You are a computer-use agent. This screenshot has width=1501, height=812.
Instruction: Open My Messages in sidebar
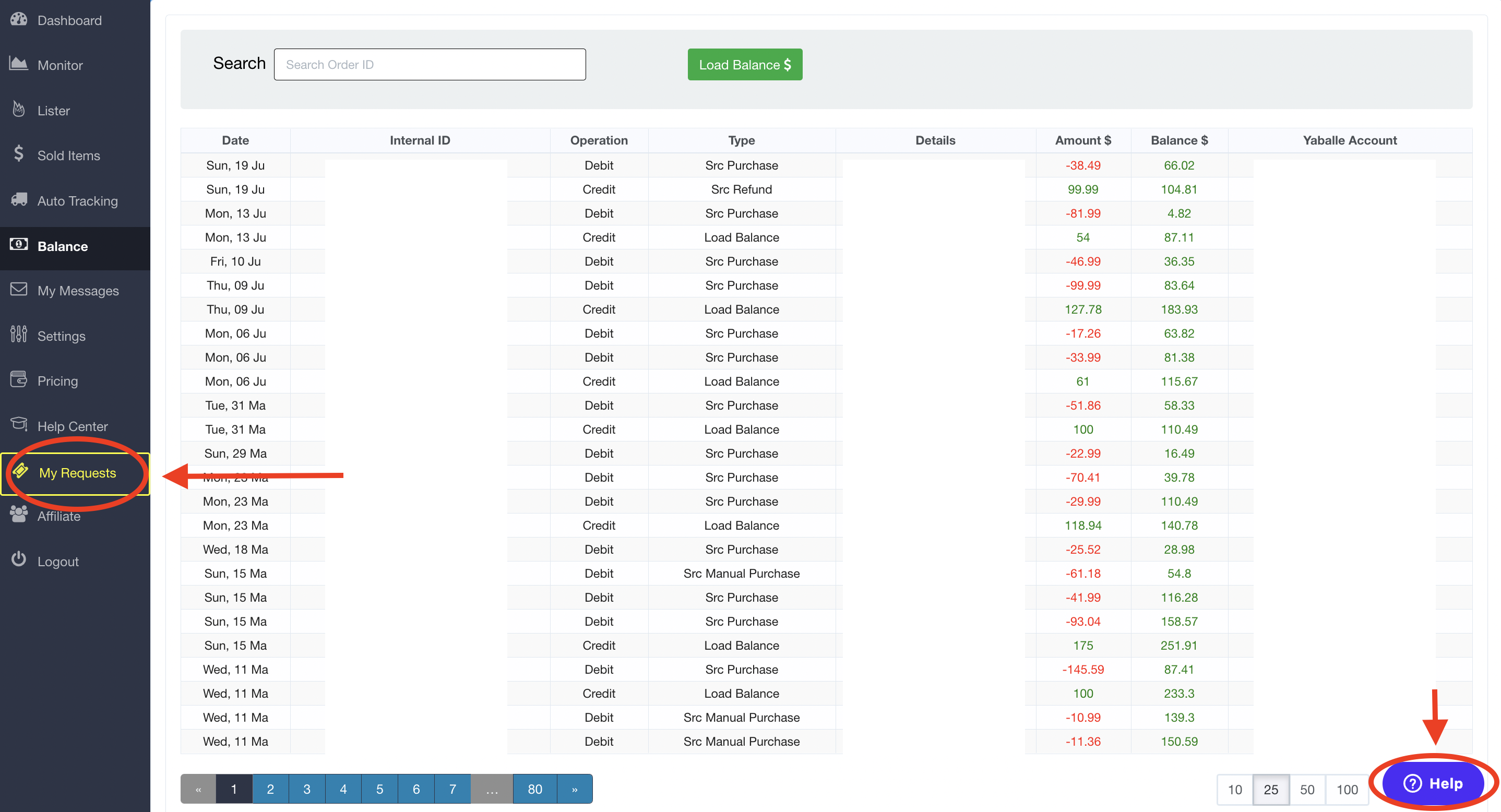click(x=75, y=291)
